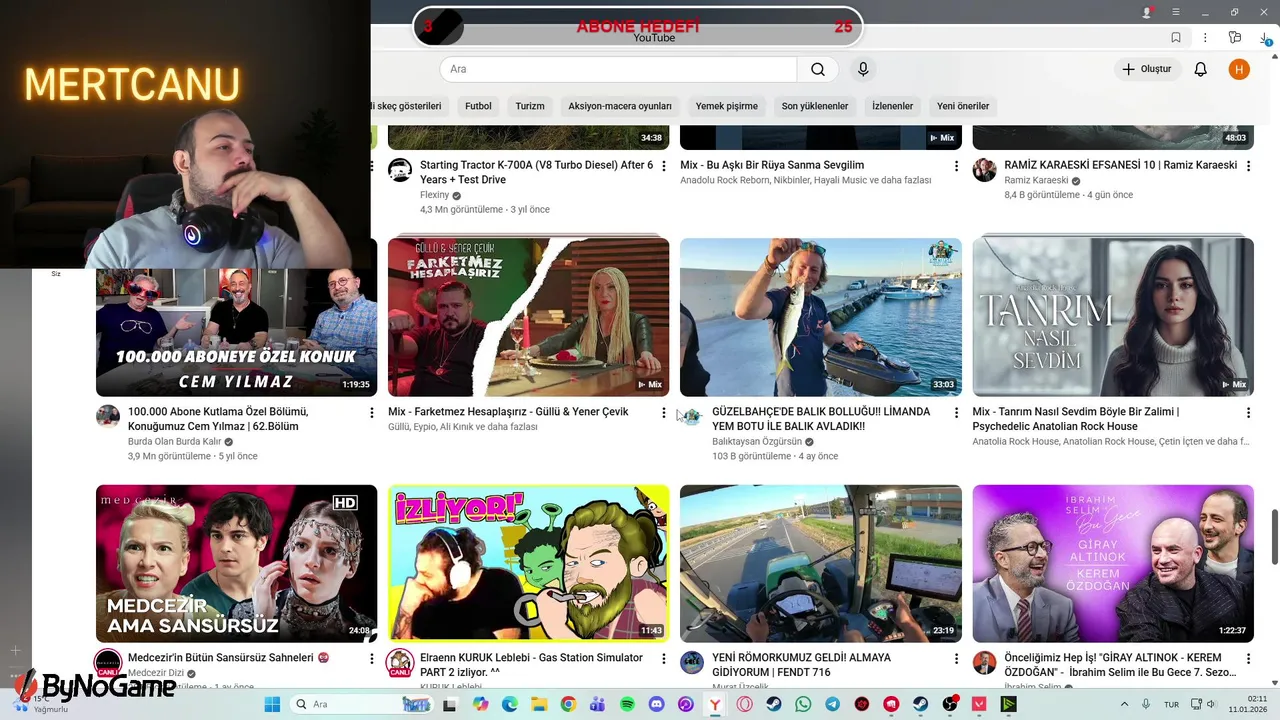Open the Balıktaysan Özgürsün channel avatar
This screenshot has width=1280, height=720.
[x=692, y=416]
